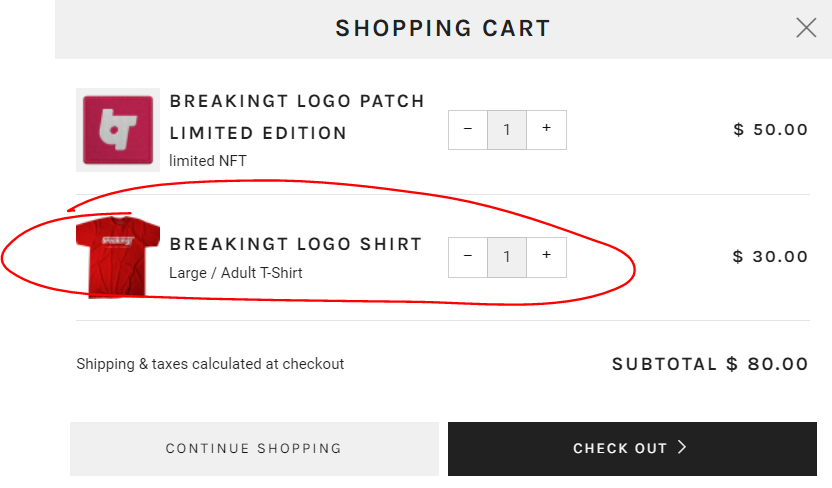Increase quantity of BreakingT Logo Patch
Image resolution: width=832 pixels, height=488 pixels.
click(x=546, y=129)
